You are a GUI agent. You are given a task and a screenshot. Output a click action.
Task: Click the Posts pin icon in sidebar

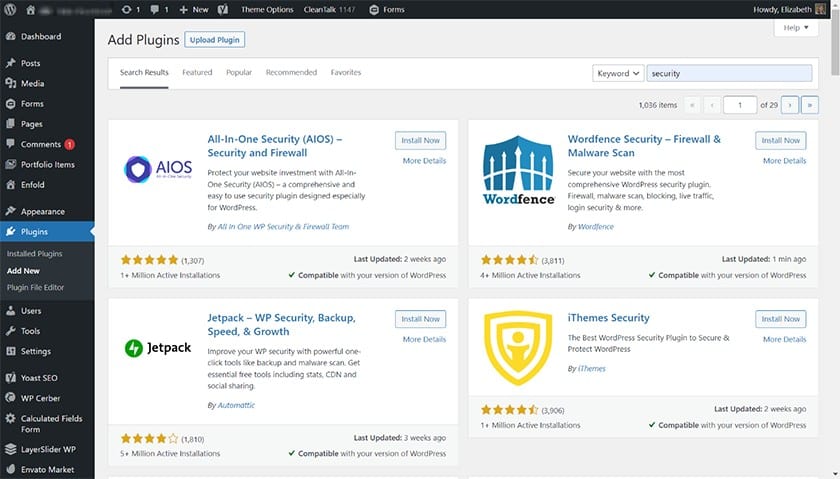[10, 63]
